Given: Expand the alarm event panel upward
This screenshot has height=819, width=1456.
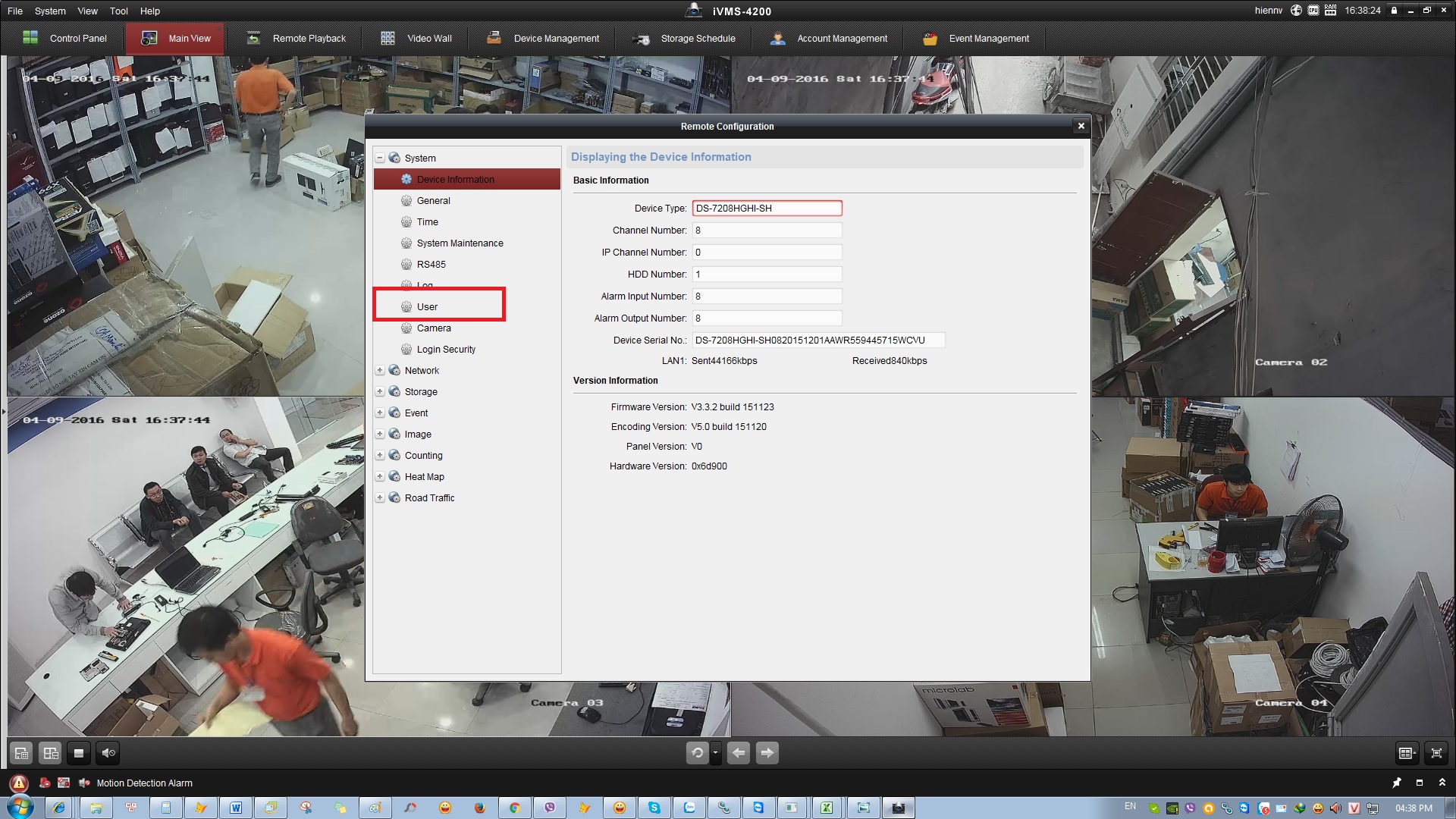Looking at the screenshot, I should (1442, 783).
